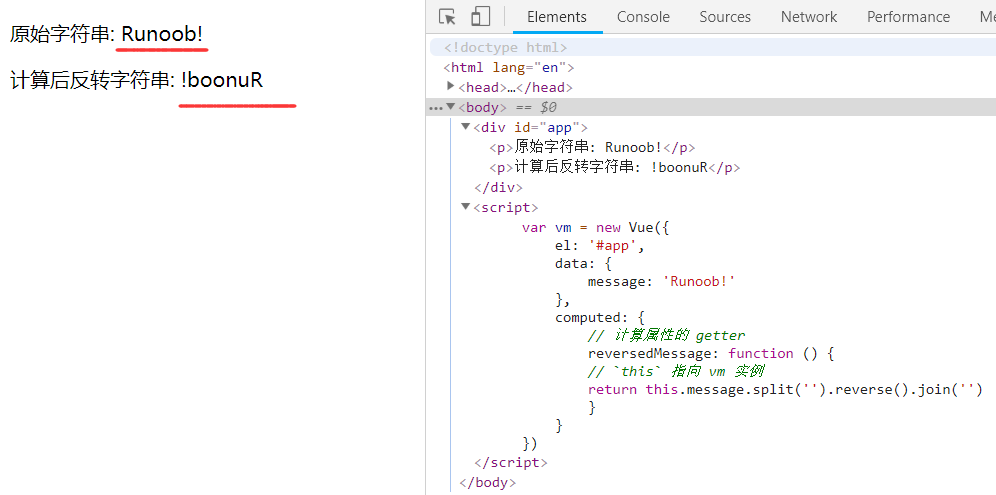Screen dimensions: 996x495
Task: Select the doctype html node
Action: coord(506,48)
